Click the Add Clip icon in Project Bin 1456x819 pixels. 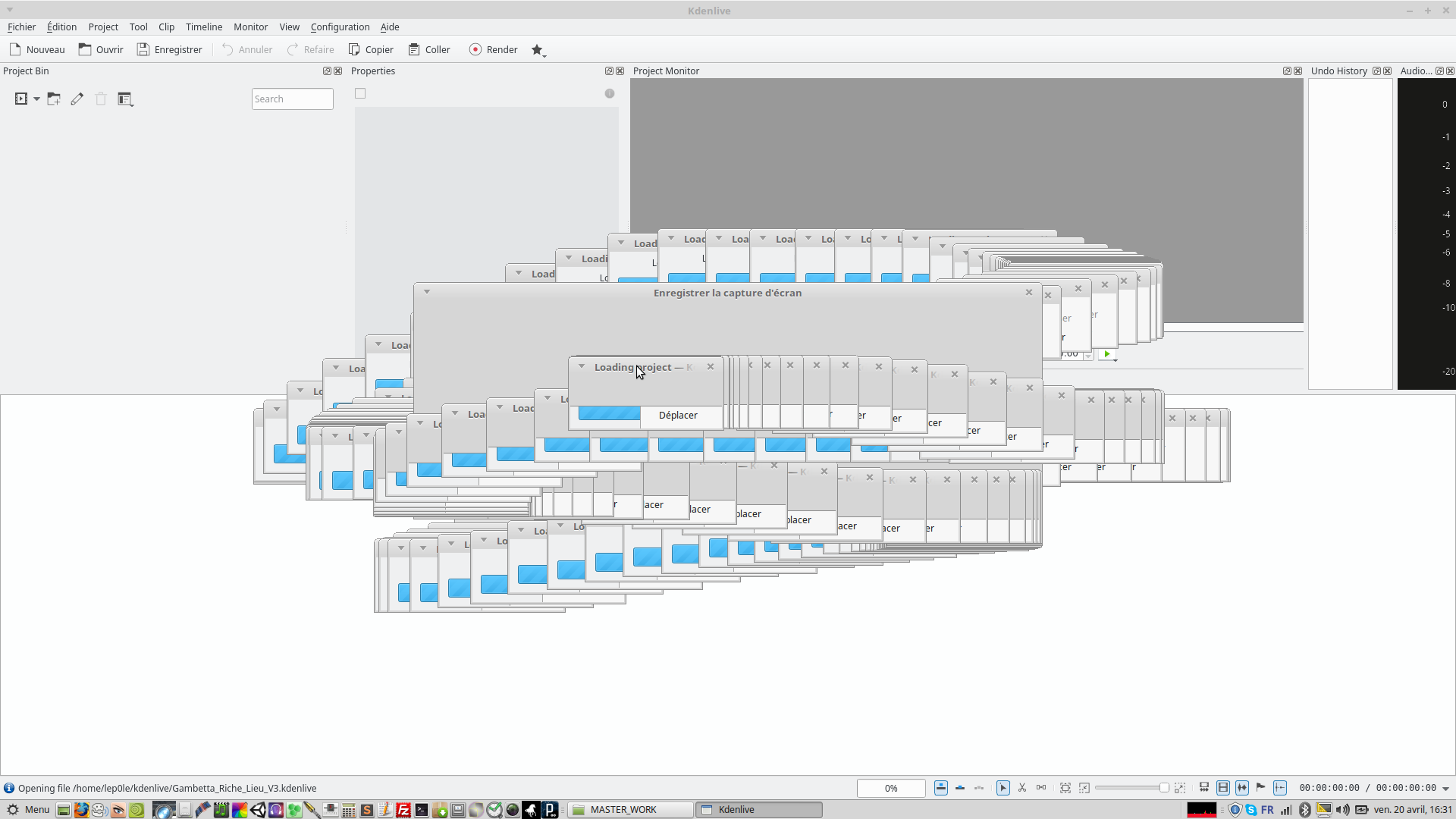21,99
